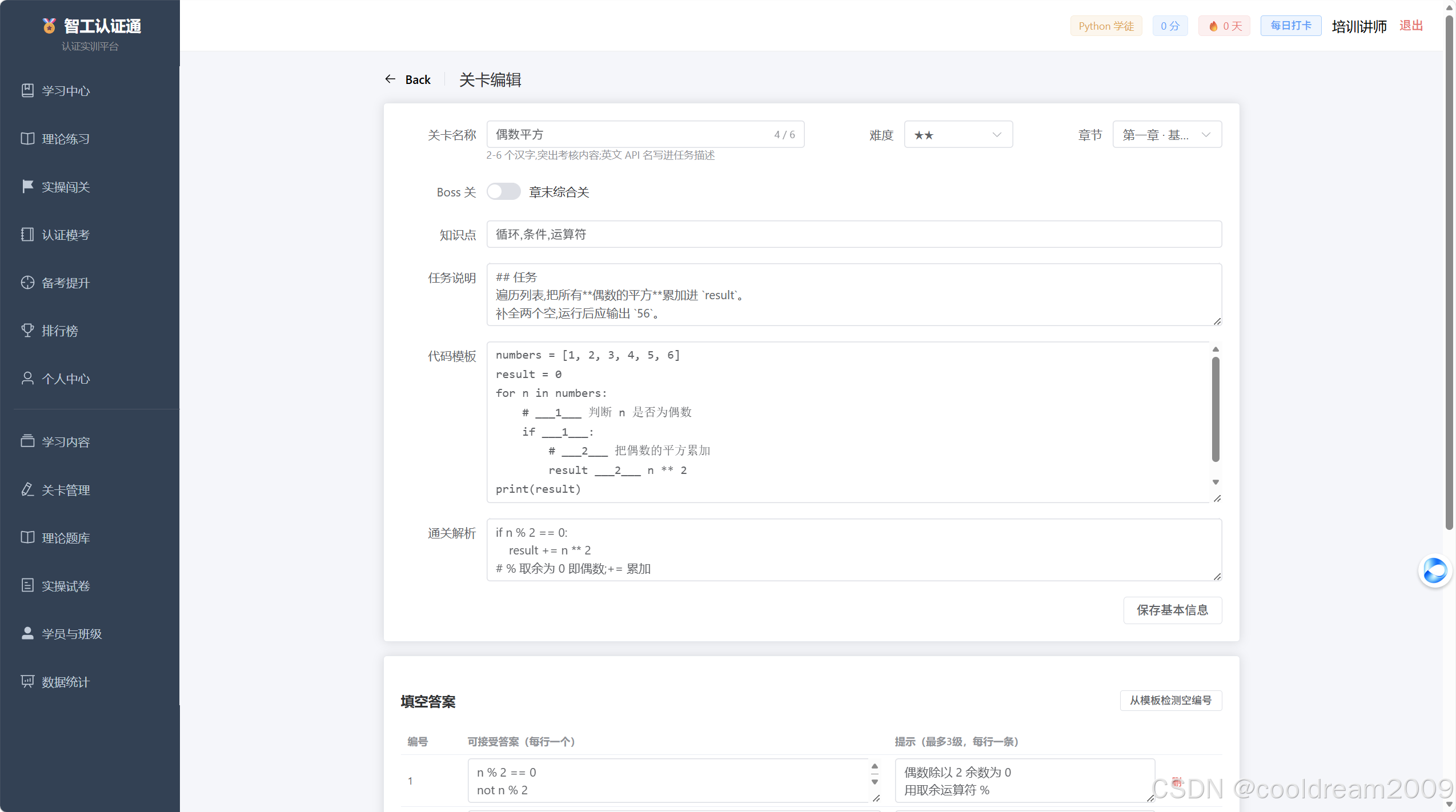Click the 数据统计 chart icon in the sidebar
Image resolution: width=1456 pixels, height=812 pixels.
click(x=27, y=681)
